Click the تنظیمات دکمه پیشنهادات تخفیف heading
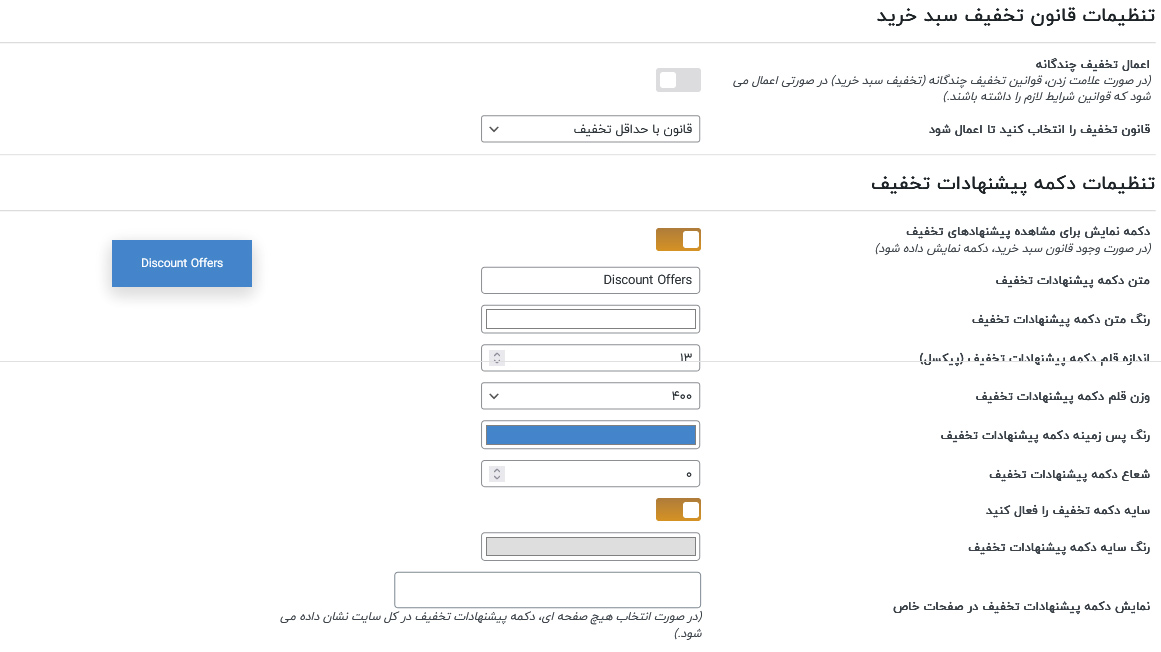Image resolution: width=1161 pixels, height=652 pixels. point(1012,183)
